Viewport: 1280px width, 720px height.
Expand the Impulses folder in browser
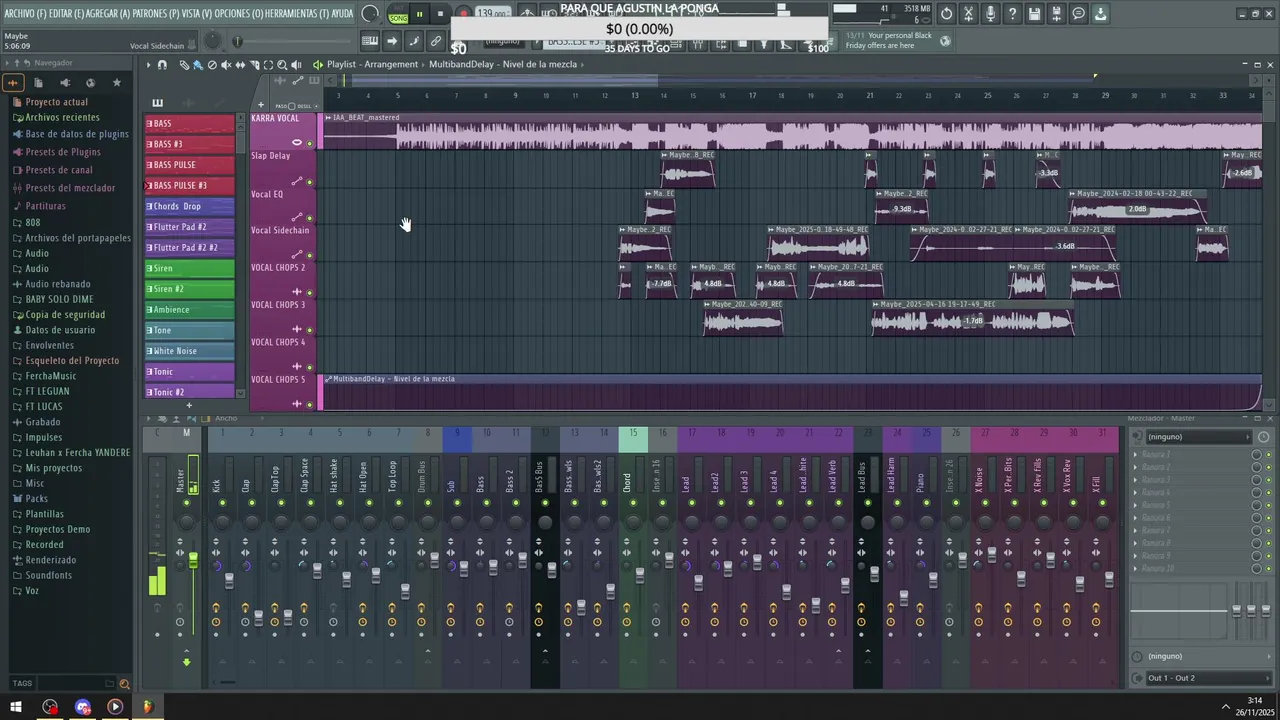coord(43,437)
